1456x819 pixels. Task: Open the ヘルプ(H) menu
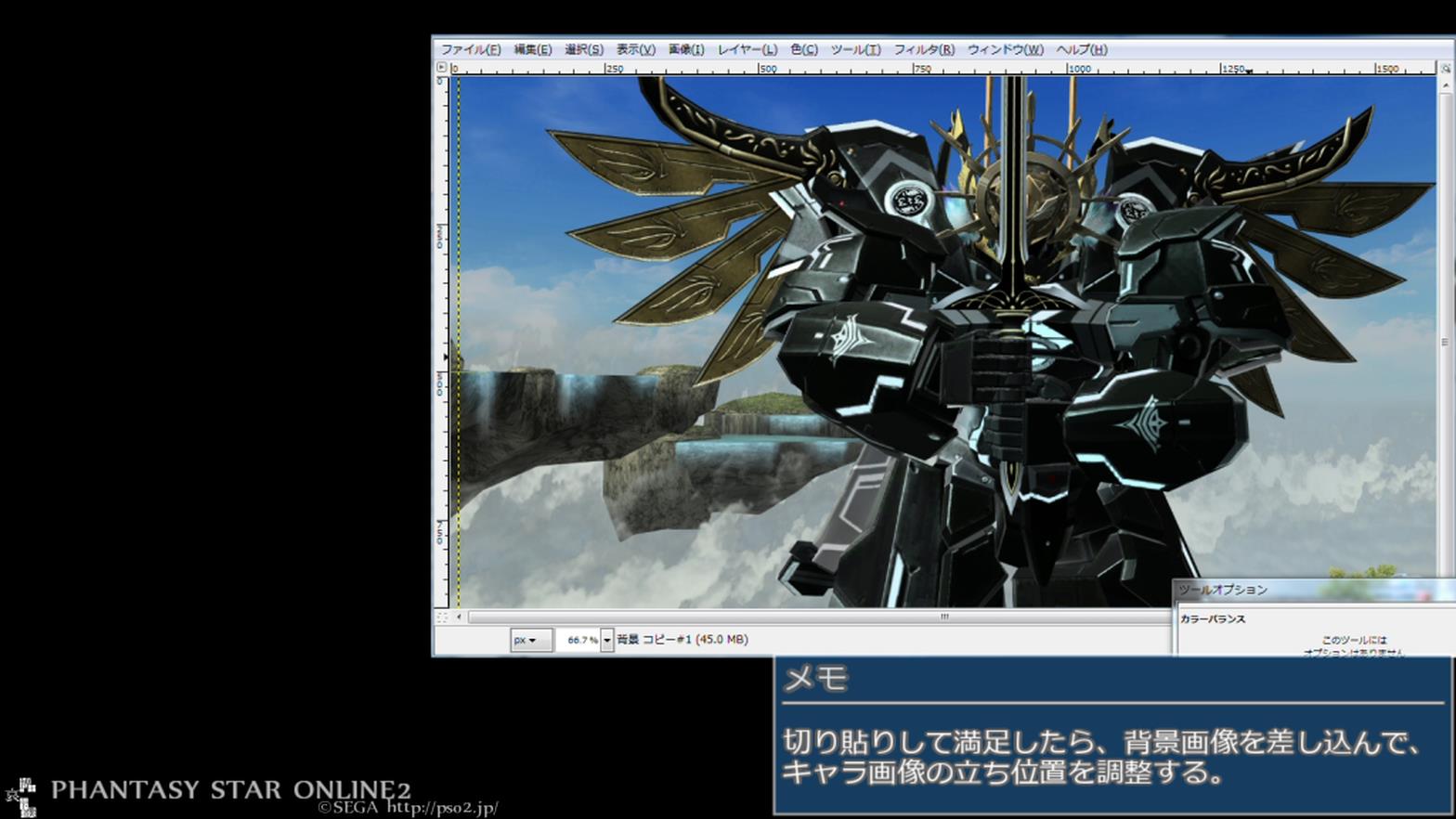pos(1082,49)
